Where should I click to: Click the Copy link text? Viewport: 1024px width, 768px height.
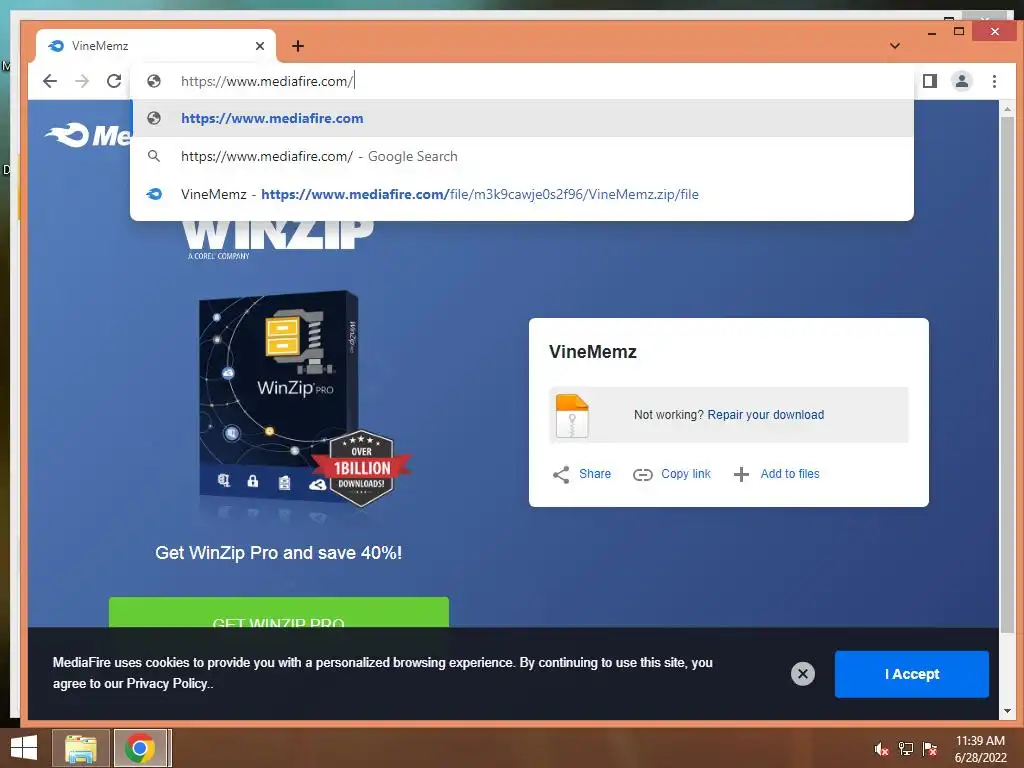686,473
